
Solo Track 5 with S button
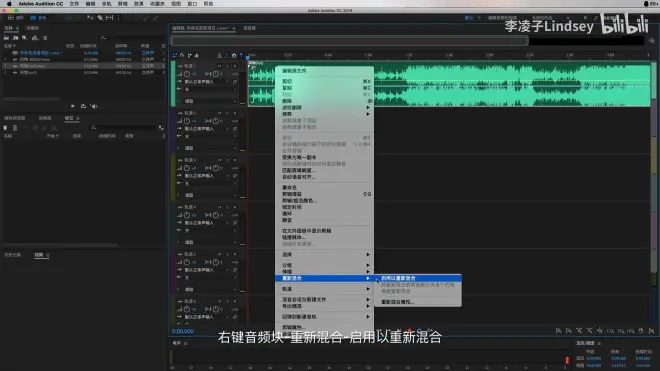coord(227,254)
